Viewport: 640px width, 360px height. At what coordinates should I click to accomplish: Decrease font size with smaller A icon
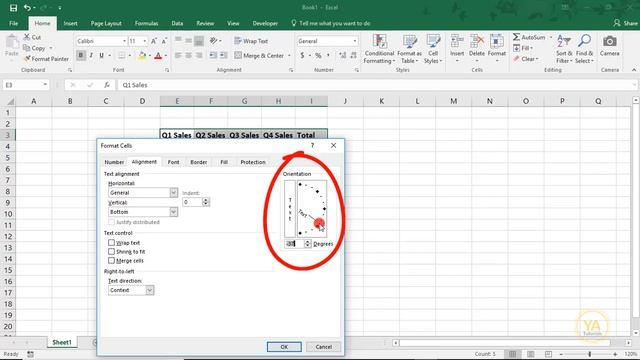pyautogui.click(x=164, y=41)
